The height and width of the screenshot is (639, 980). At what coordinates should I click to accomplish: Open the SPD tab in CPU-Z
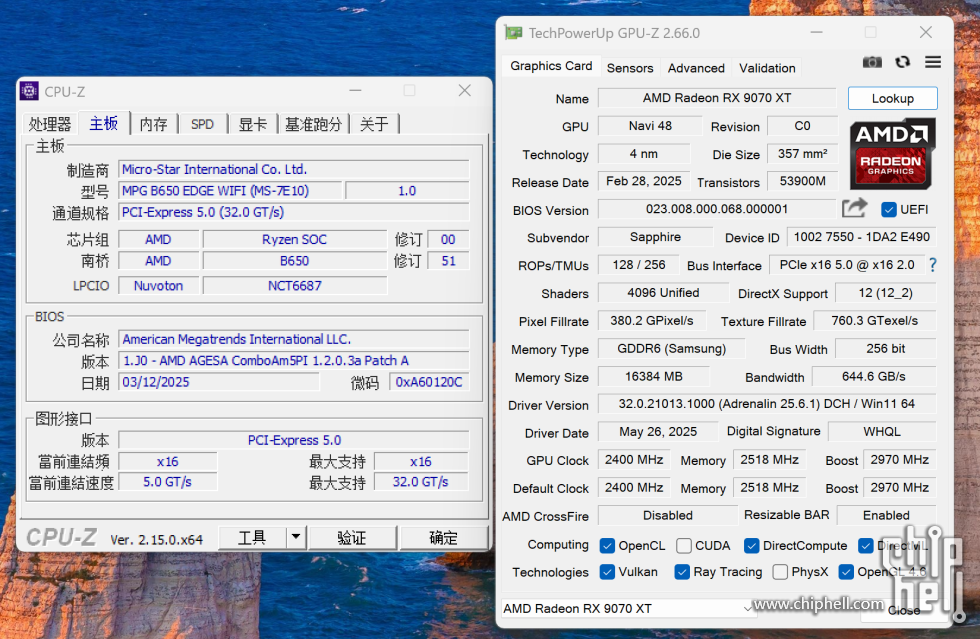(202, 124)
